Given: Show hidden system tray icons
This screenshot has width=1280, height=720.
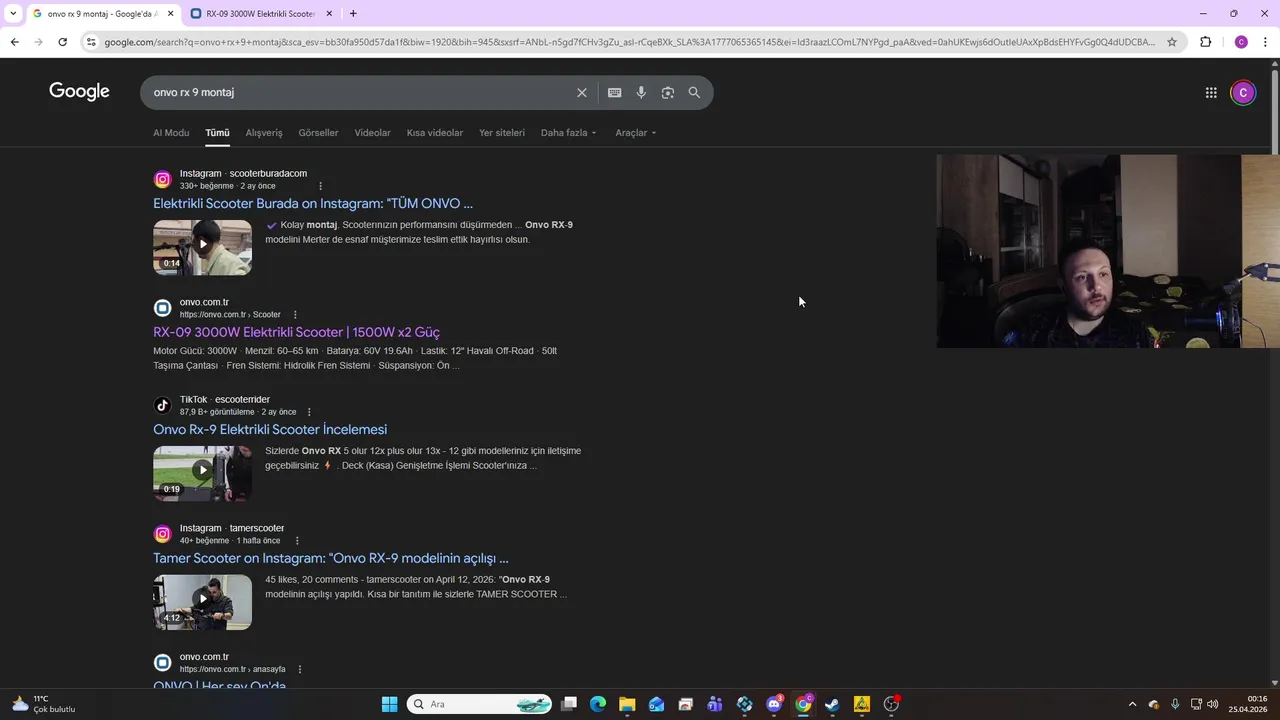Looking at the screenshot, I should pos(1132,704).
